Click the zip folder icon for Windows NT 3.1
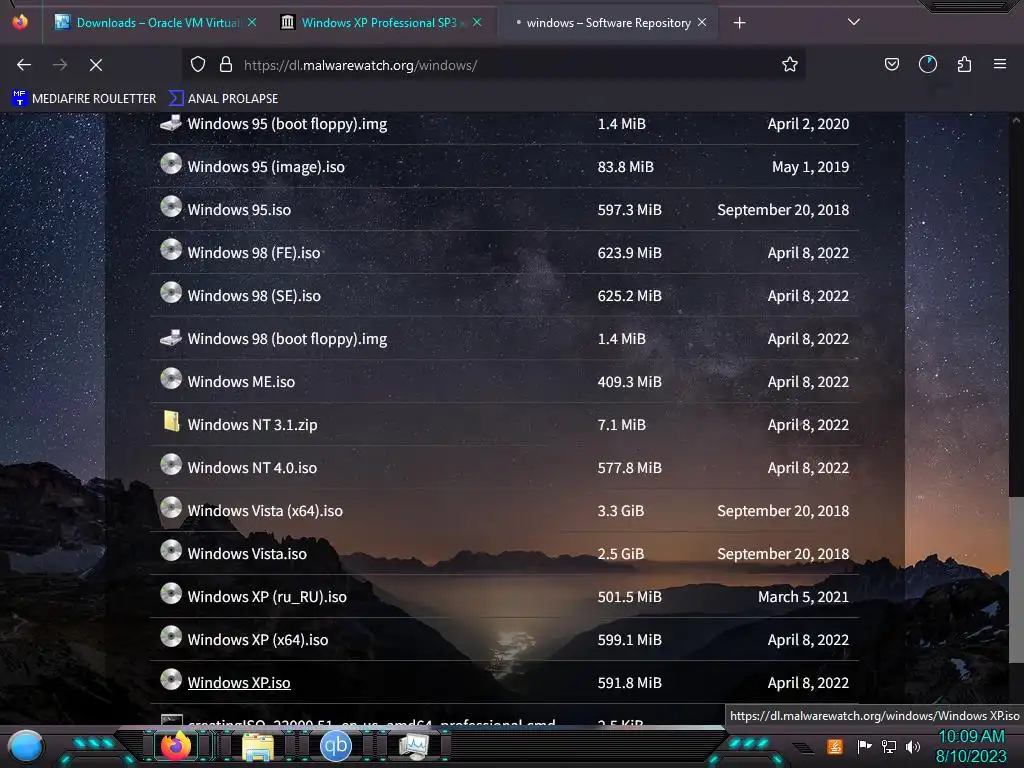1024x768 pixels. point(171,421)
